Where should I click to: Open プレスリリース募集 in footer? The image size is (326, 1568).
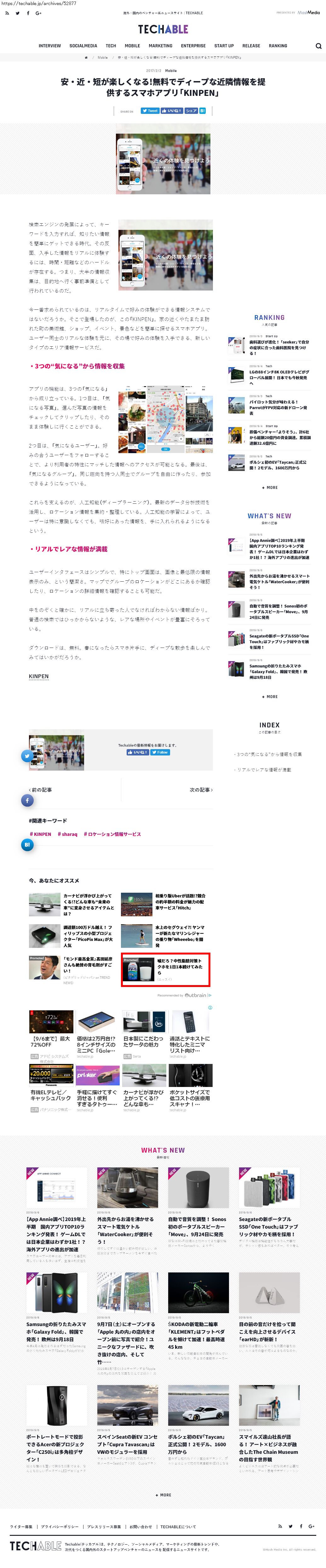point(104,1526)
